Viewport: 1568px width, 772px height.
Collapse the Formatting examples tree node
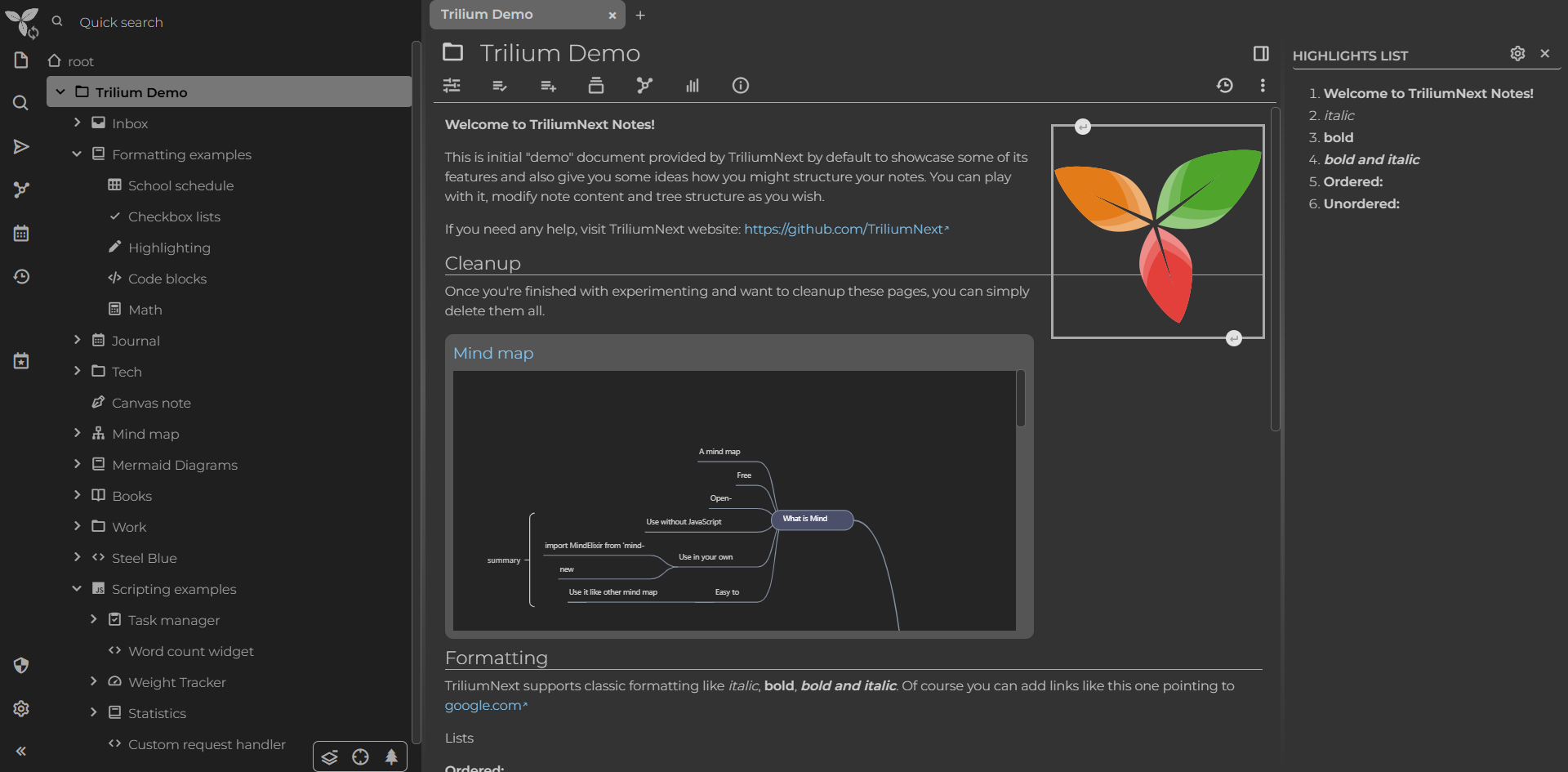pyautogui.click(x=77, y=154)
